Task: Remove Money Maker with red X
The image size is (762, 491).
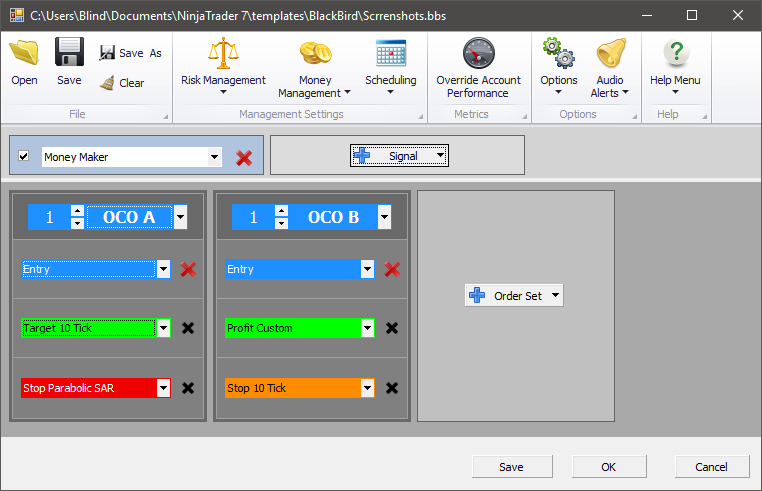Action: click(x=244, y=158)
